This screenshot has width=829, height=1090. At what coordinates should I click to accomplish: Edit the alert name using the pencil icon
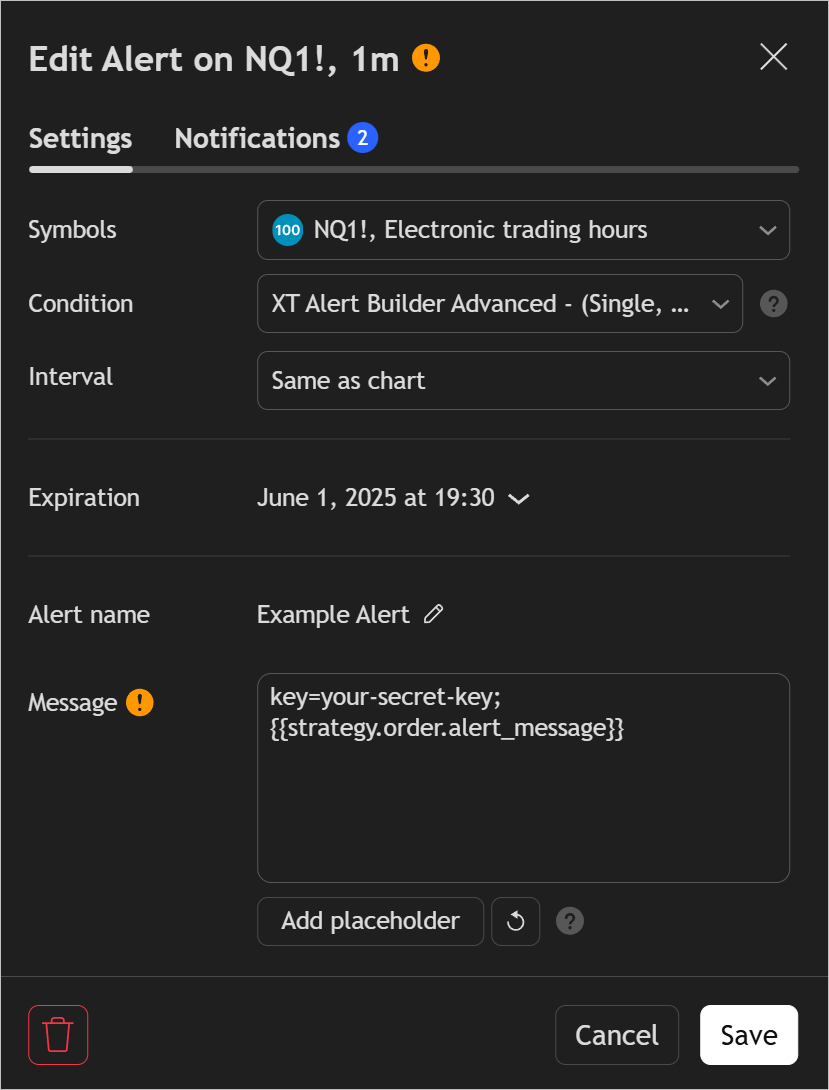(x=433, y=614)
